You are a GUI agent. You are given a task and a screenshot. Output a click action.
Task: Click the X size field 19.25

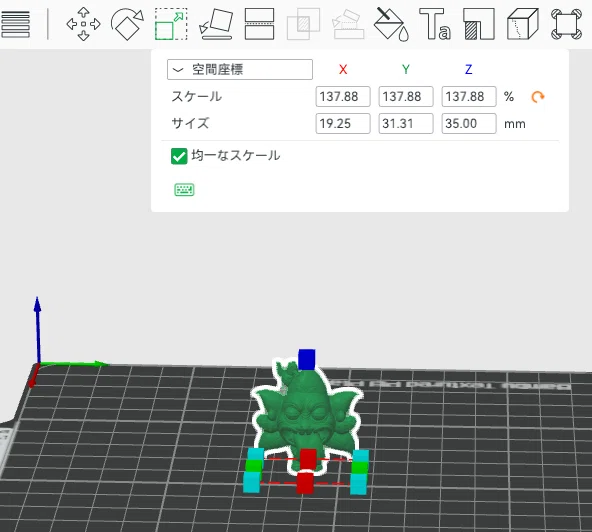tap(343, 123)
